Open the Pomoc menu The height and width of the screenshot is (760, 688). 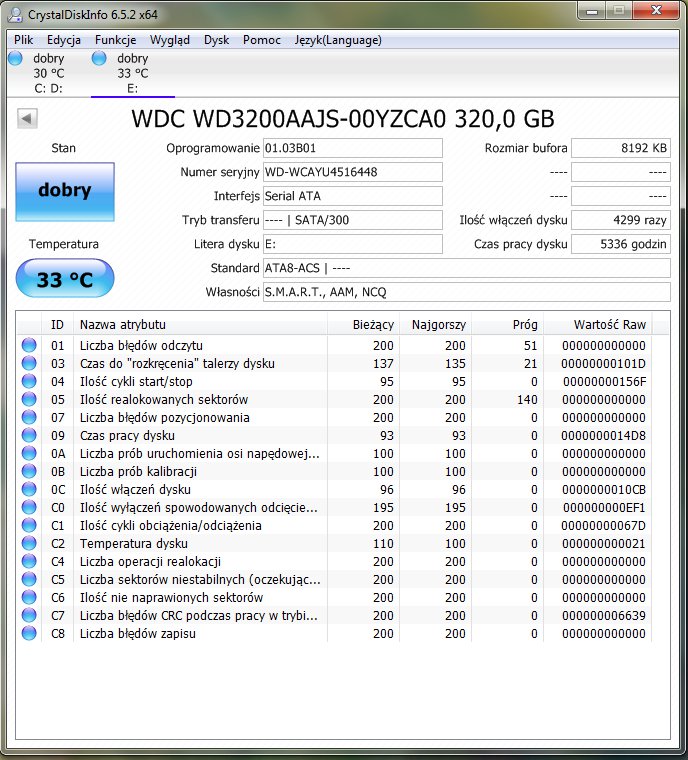click(262, 40)
